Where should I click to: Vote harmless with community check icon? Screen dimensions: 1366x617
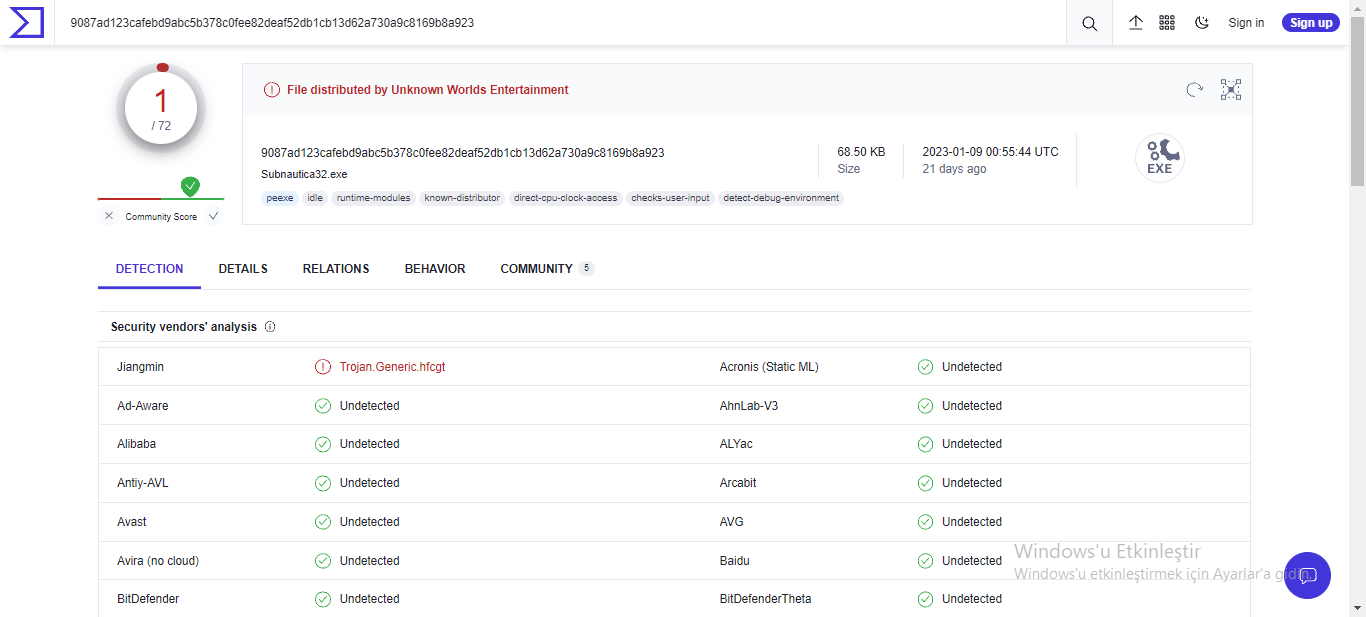coord(213,216)
